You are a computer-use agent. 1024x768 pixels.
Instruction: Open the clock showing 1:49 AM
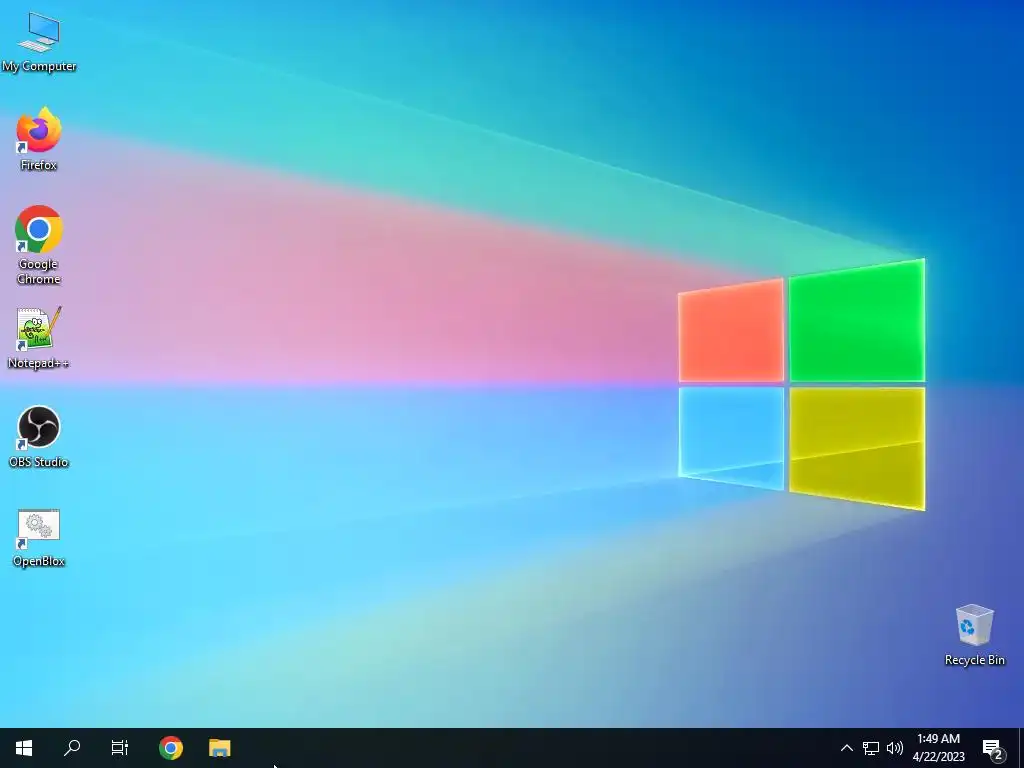[938, 748]
